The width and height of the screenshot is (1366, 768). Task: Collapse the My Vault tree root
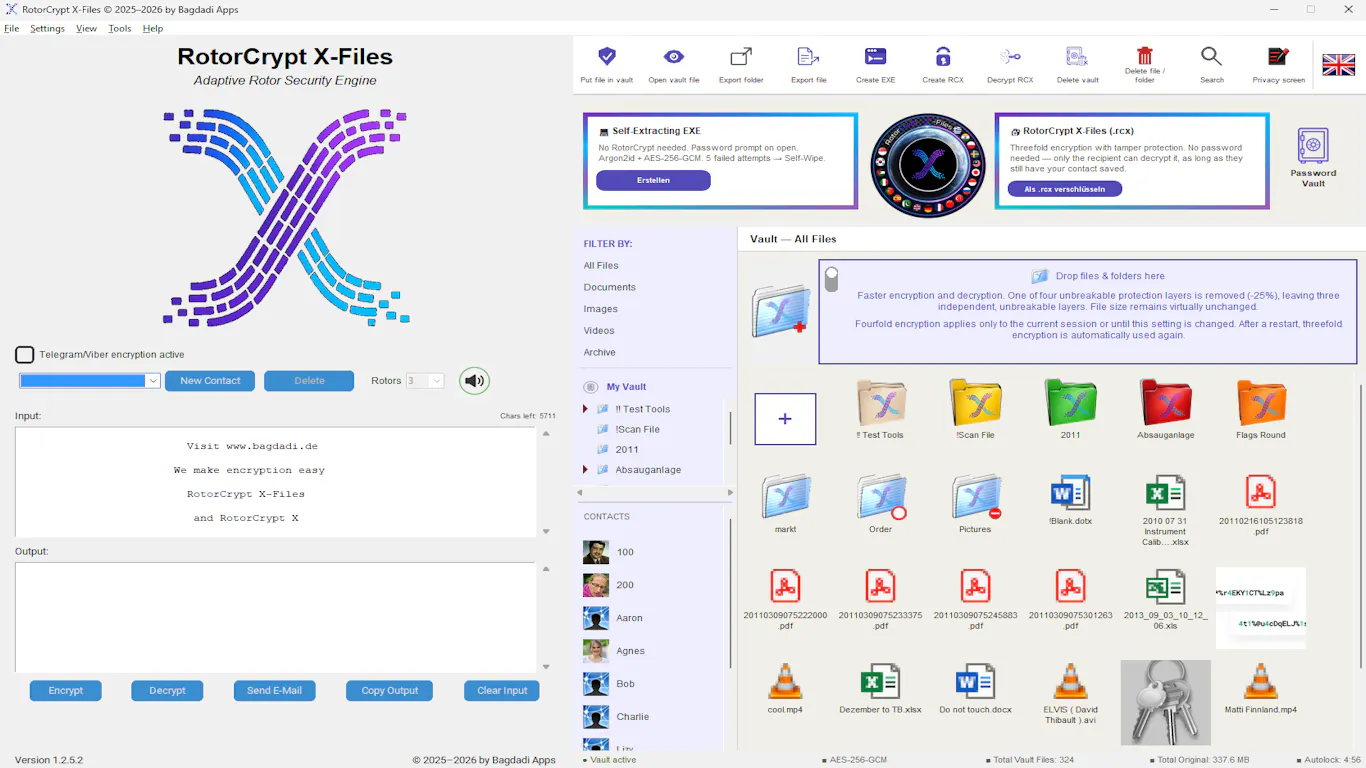pyautogui.click(x=589, y=387)
